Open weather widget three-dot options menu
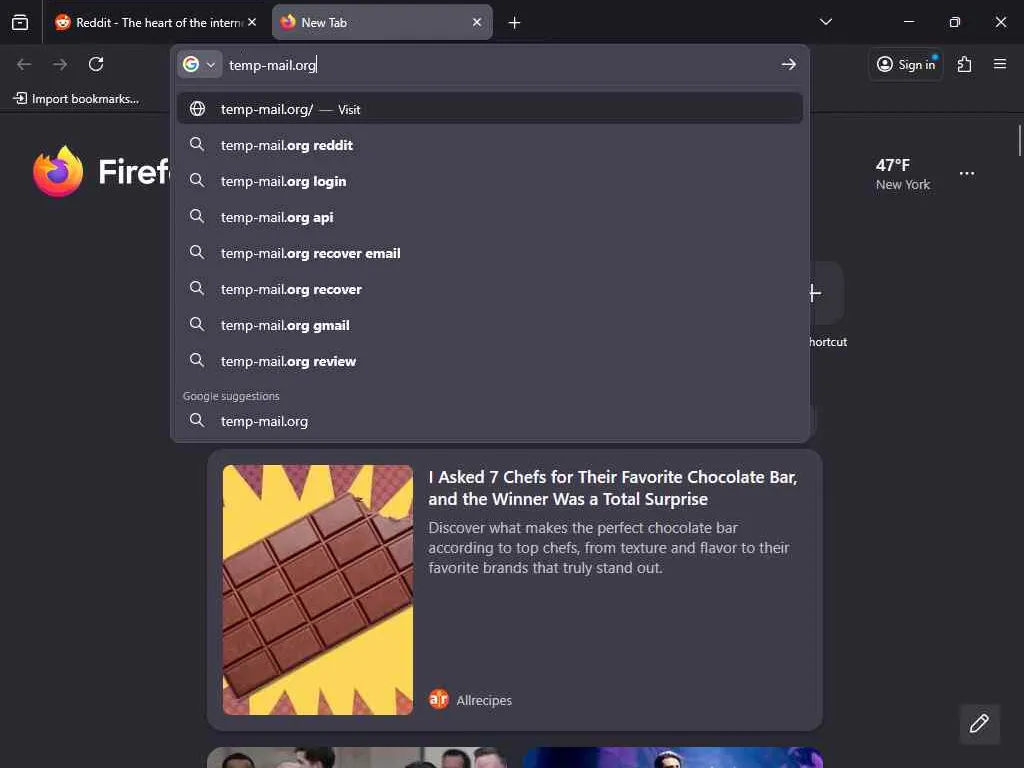 (967, 174)
